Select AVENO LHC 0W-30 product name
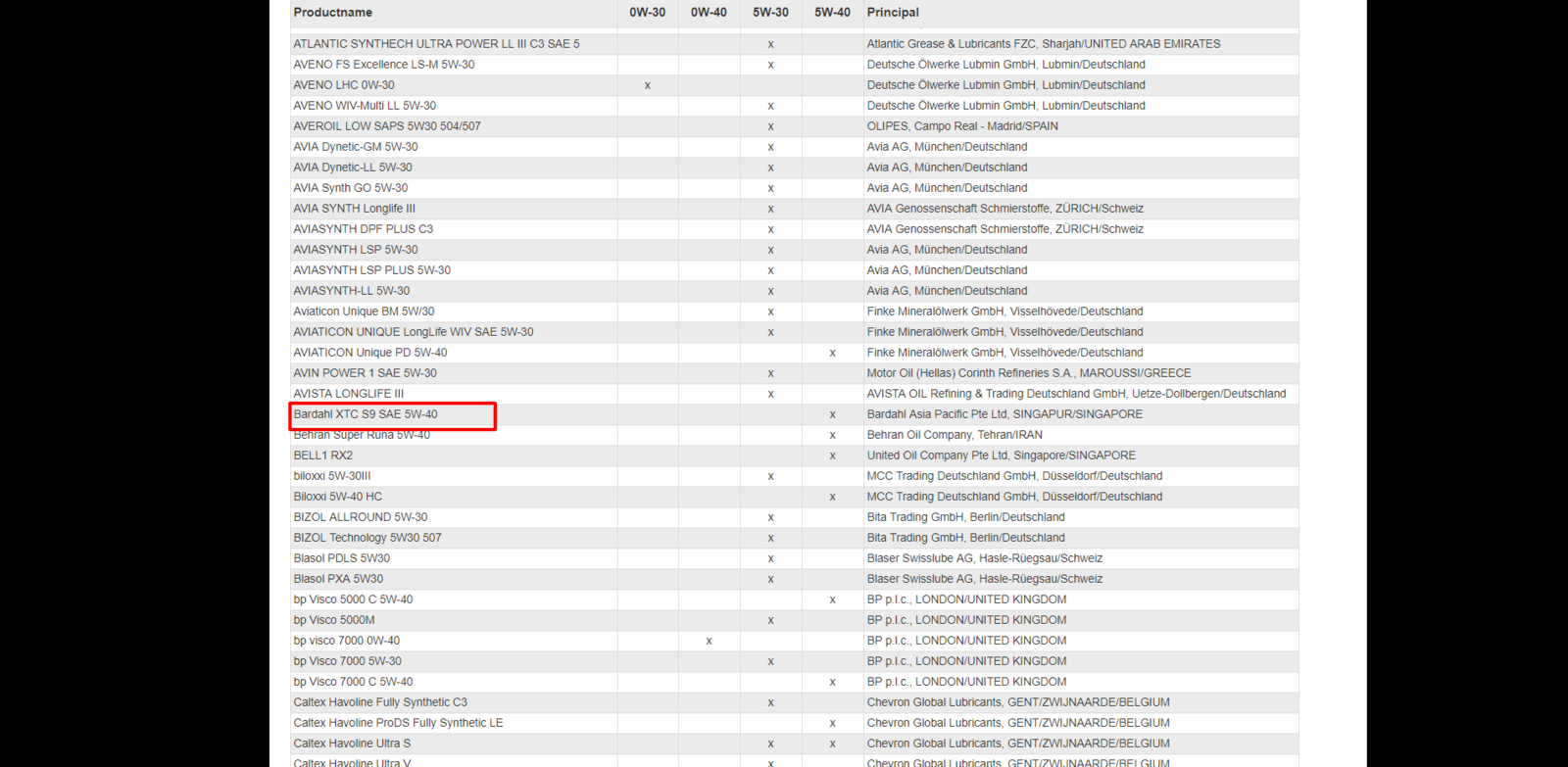Screen dimensions: 1568x767 344,85
